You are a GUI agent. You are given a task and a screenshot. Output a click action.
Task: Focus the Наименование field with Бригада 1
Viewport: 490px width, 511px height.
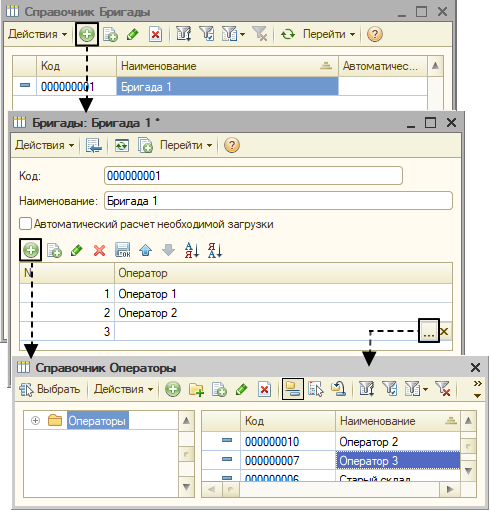pyautogui.click(x=278, y=201)
